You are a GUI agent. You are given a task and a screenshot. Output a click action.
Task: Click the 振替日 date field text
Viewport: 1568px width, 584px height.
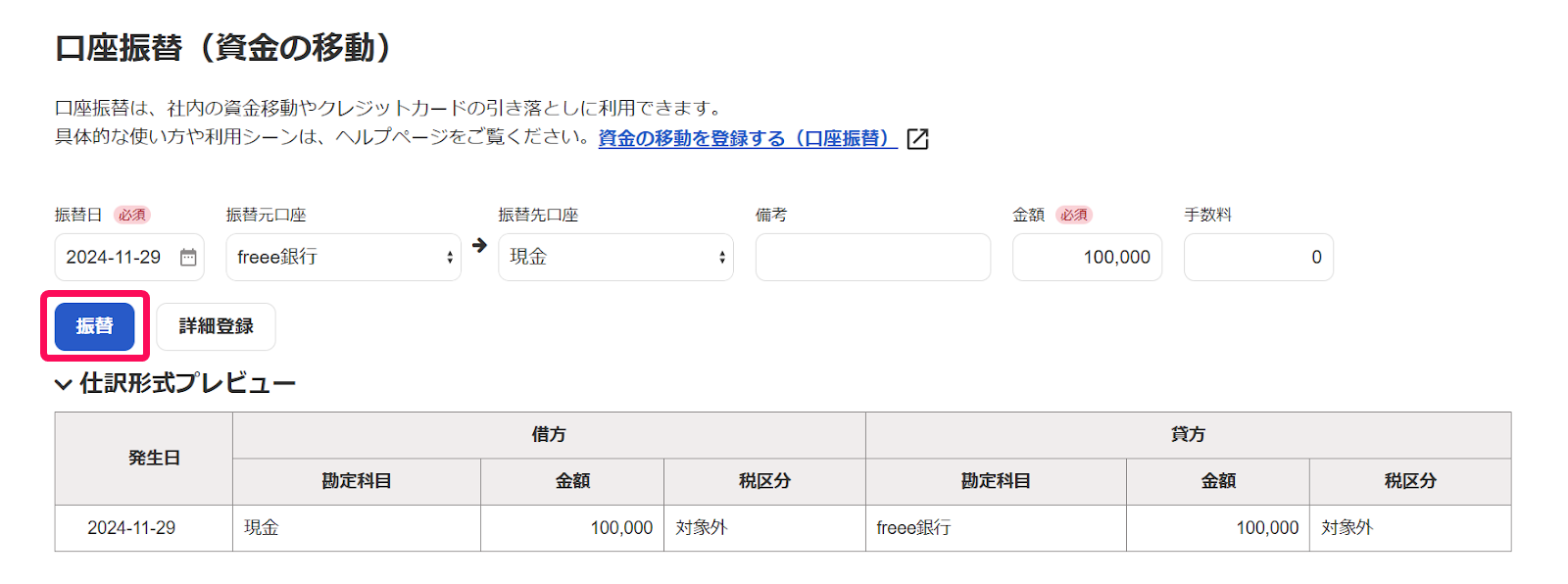(x=114, y=258)
